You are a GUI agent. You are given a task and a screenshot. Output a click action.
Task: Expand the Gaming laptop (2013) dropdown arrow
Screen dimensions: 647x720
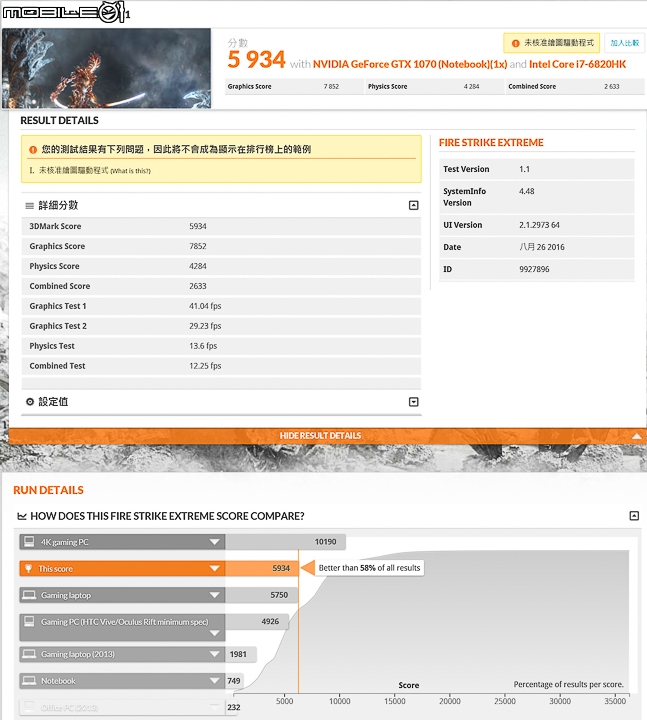[x=214, y=654]
